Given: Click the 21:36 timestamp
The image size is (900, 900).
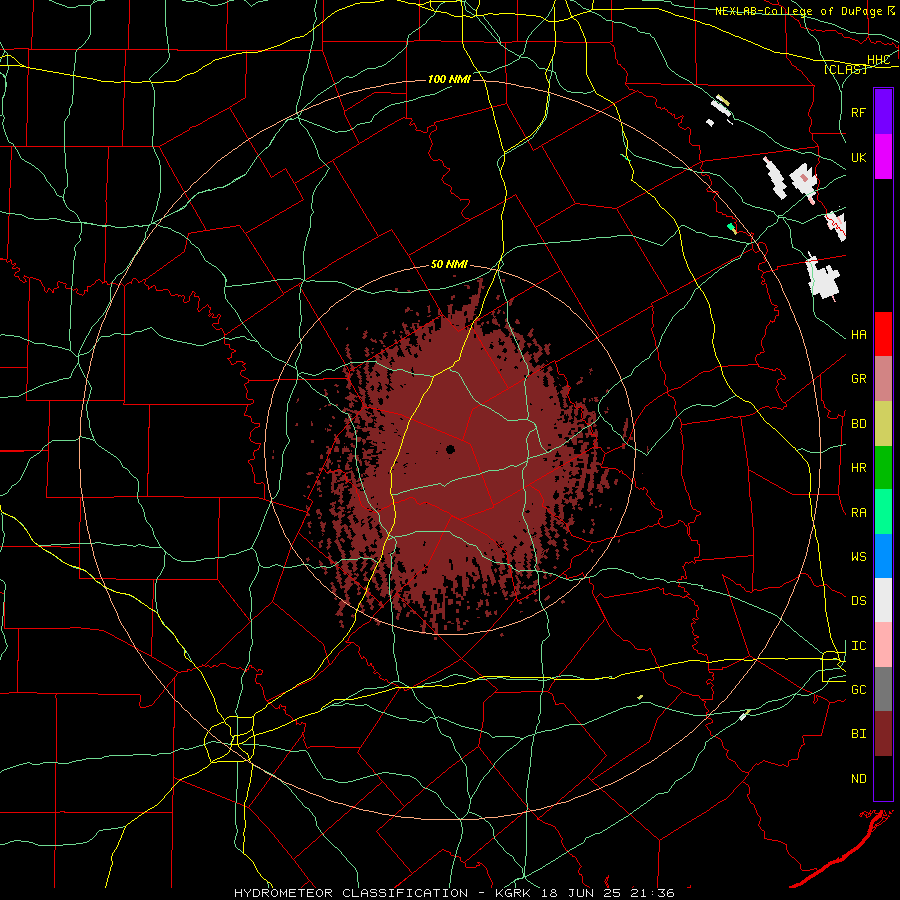Looking at the screenshot, I should (x=651, y=893).
